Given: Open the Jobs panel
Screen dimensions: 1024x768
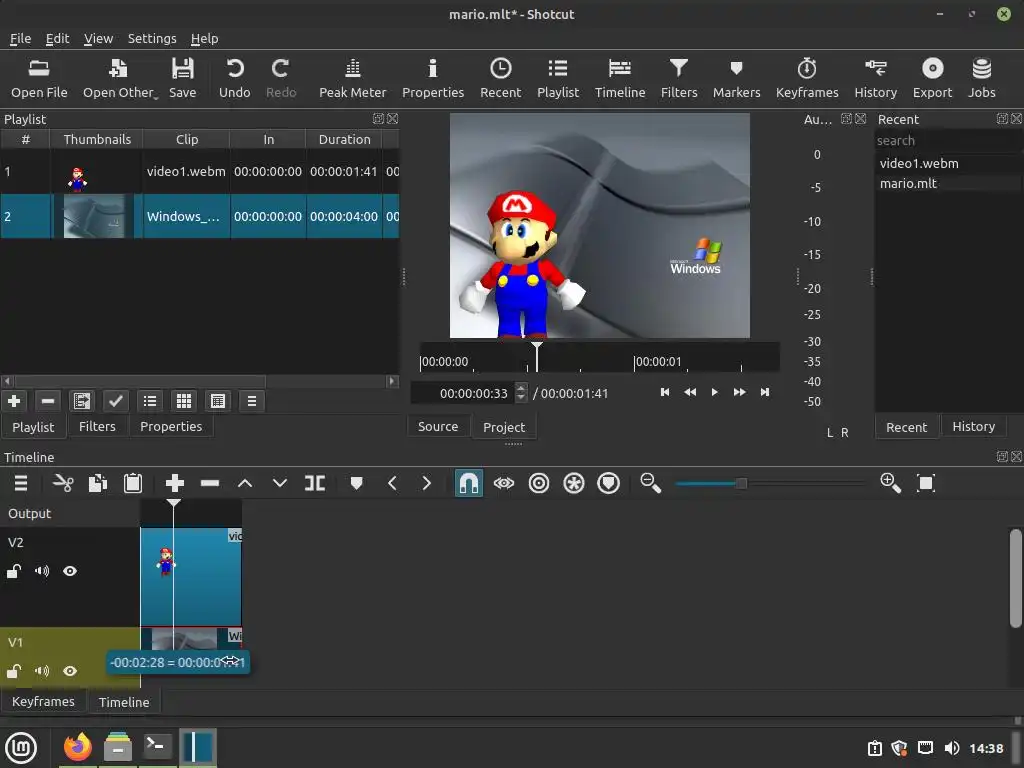Looking at the screenshot, I should point(981,78).
